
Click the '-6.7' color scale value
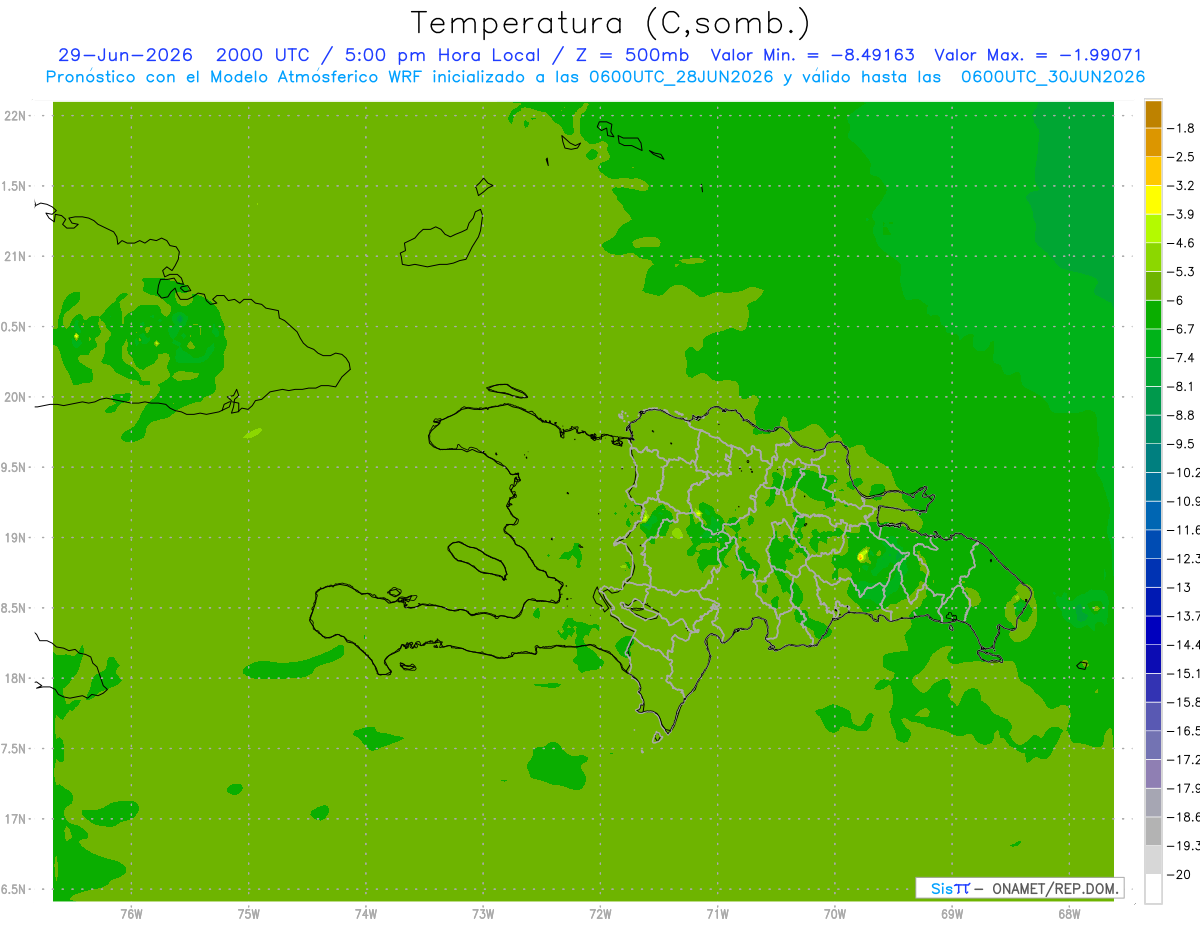(x=1182, y=329)
